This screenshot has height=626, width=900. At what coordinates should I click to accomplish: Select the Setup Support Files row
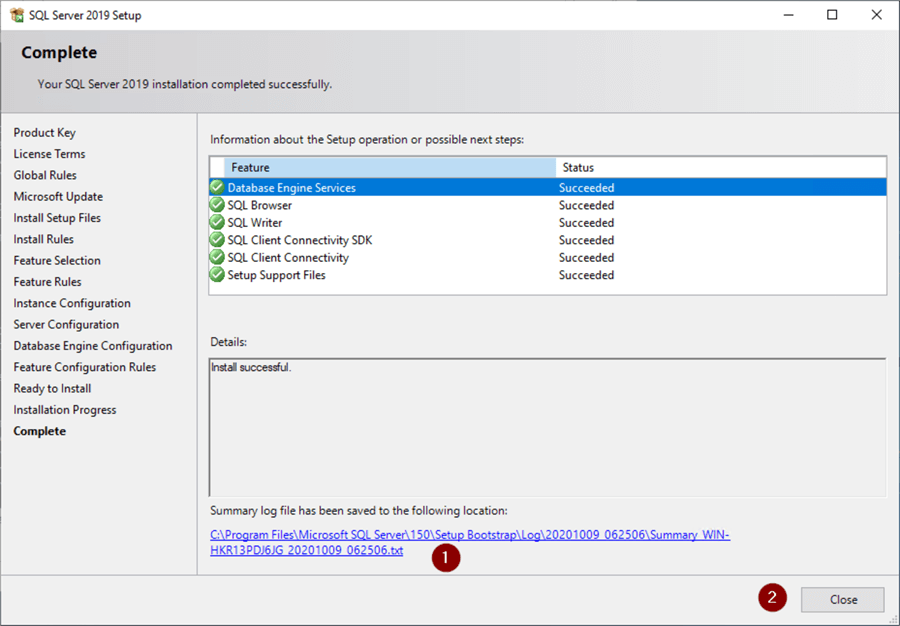(548, 275)
